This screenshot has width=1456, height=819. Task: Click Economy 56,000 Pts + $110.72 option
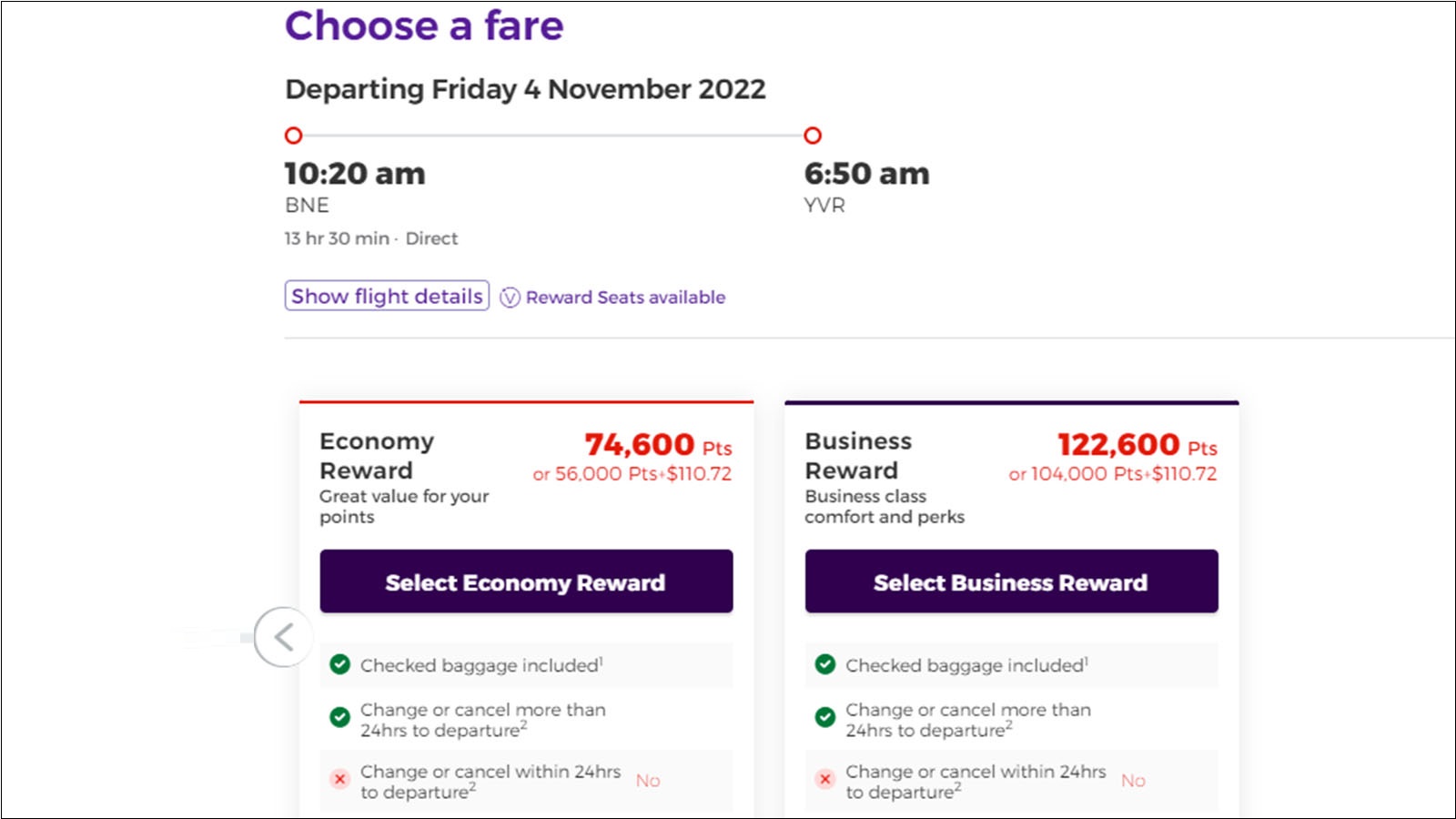click(x=632, y=474)
